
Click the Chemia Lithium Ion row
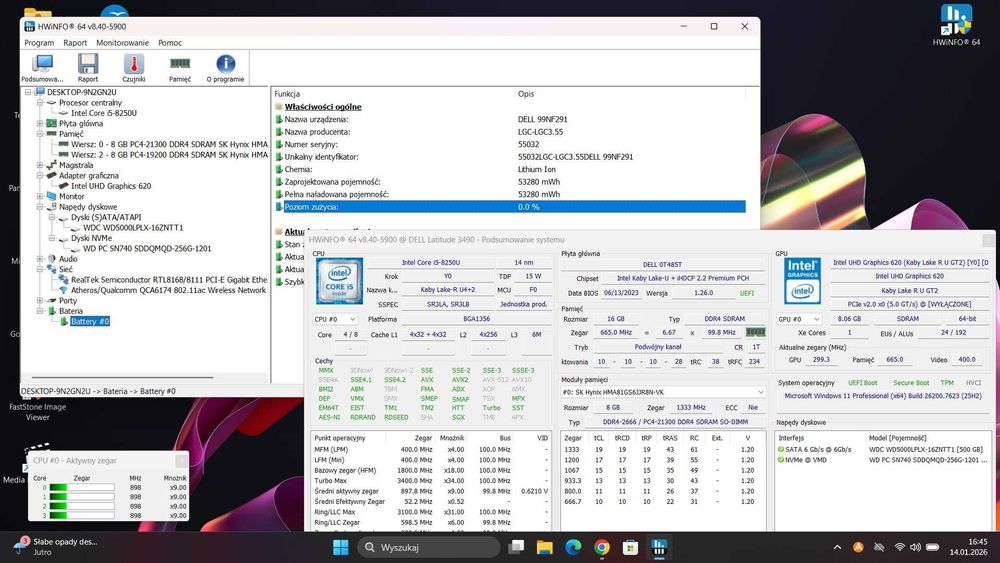pyautogui.click(x=510, y=170)
